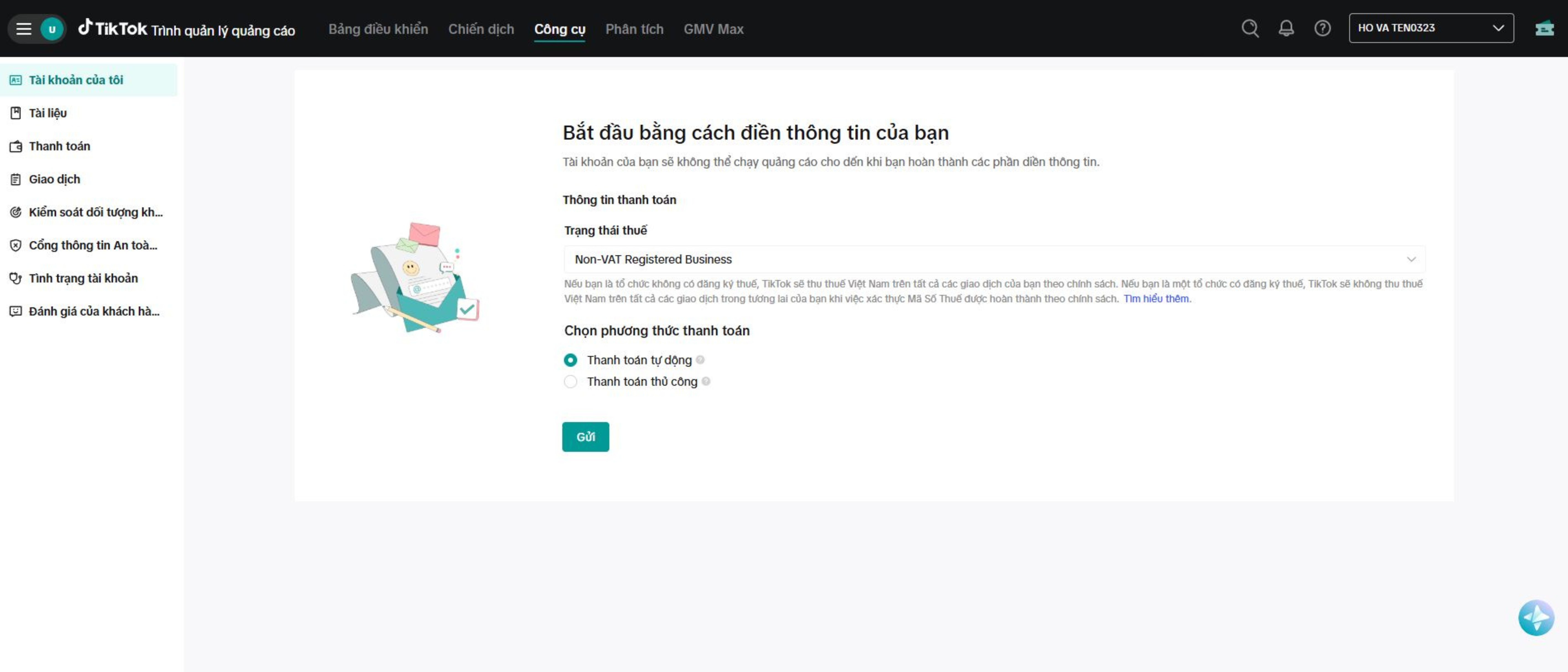Open Thanh toán in the sidebar
Screen dimensions: 1568x672
pos(59,146)
